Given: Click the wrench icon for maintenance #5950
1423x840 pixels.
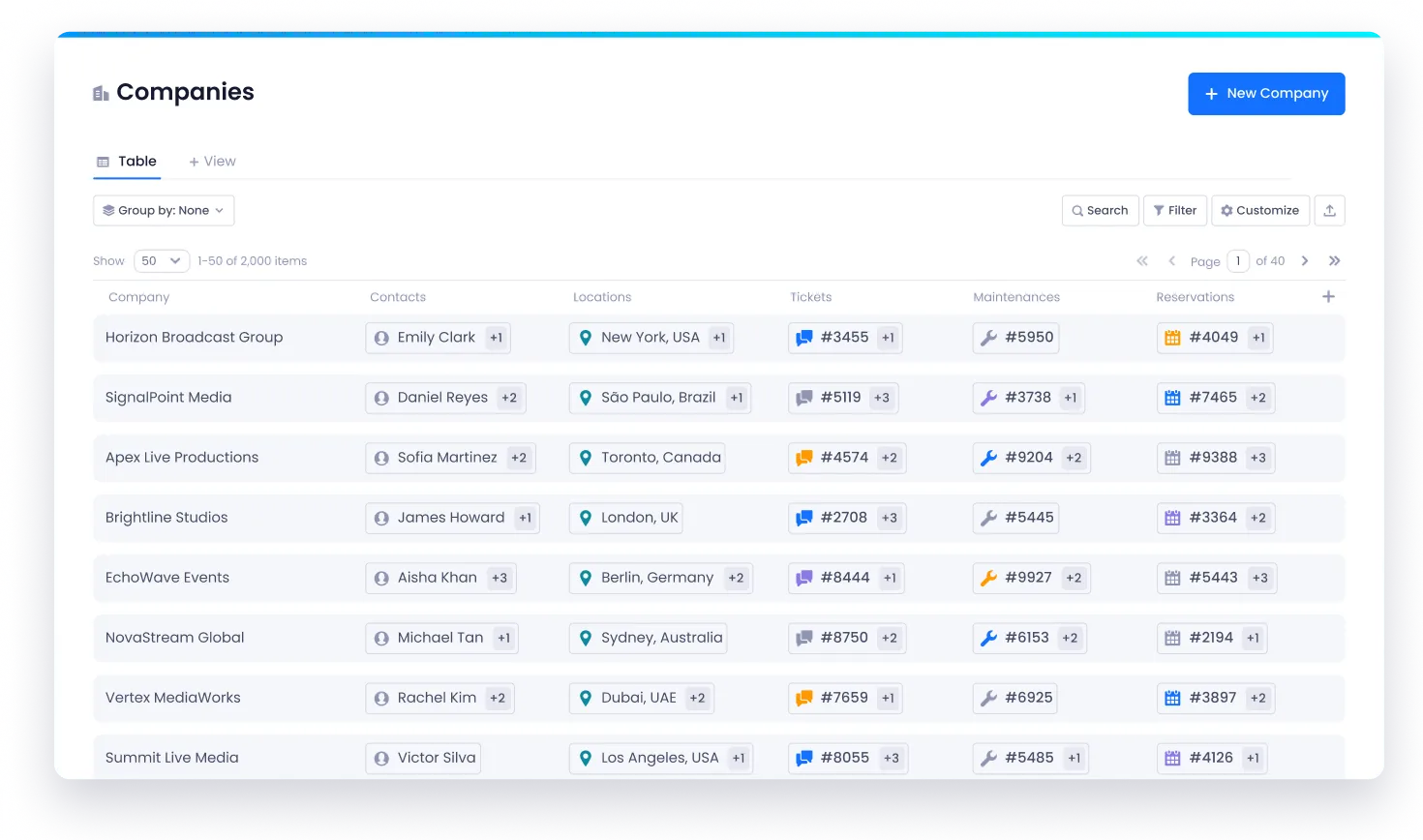Looking at the screenshot, I should coord(988,338).
